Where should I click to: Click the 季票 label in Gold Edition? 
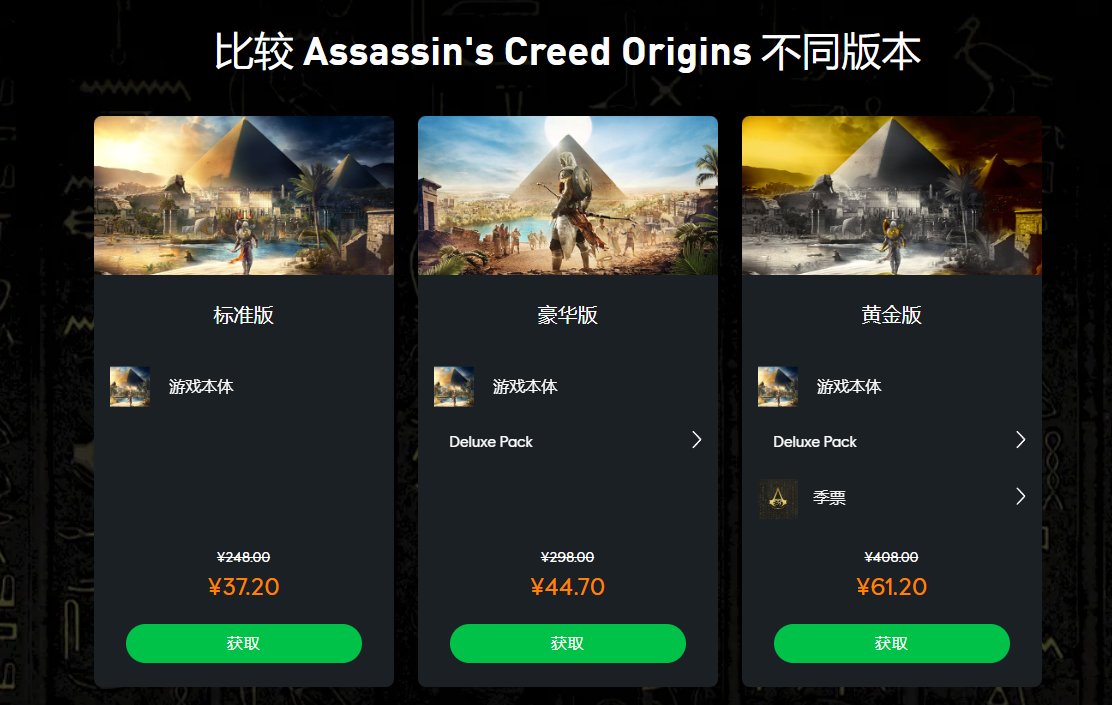[x=830, y=498]
